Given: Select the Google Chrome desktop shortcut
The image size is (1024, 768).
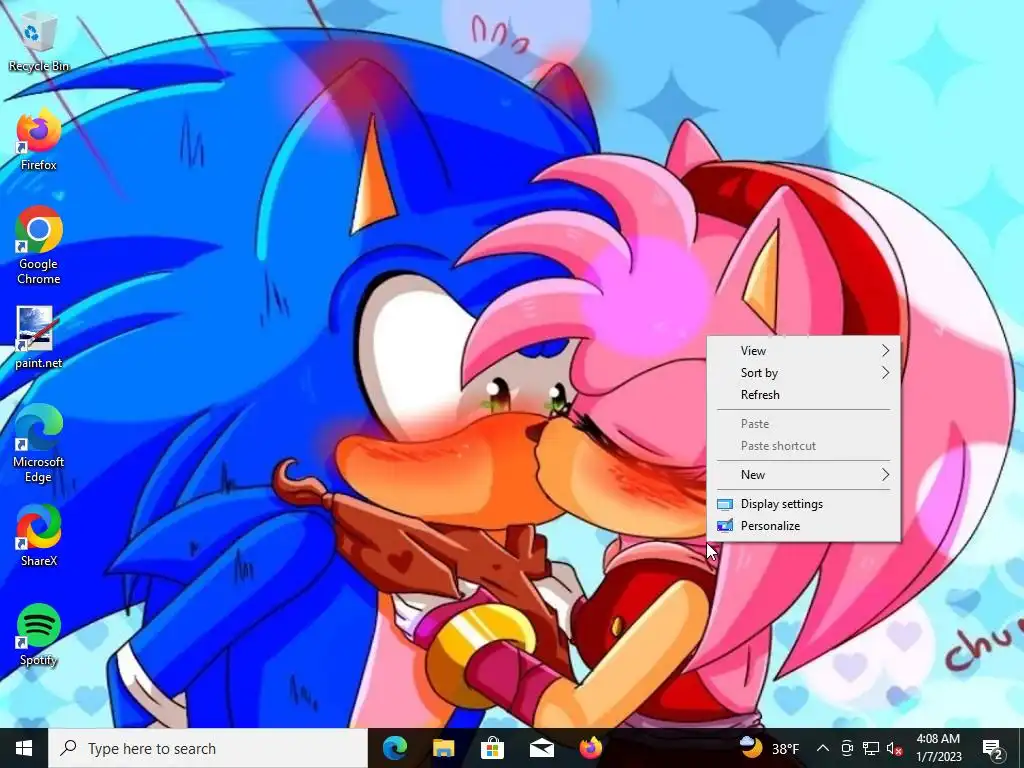Looking at the screenshot, I should tap(39, 246).
